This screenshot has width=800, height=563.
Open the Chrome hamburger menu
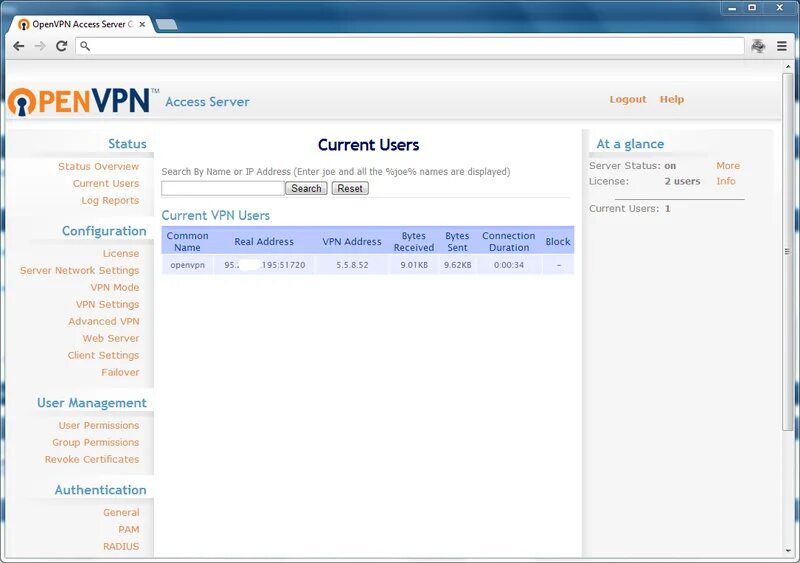tap(782, 46)
